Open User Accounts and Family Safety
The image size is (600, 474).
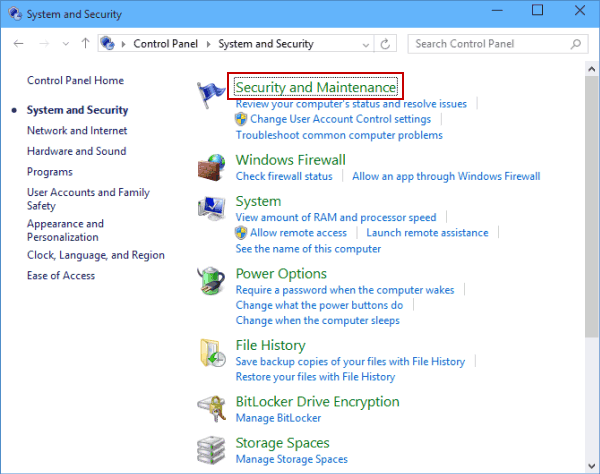[x=88, y=199]
